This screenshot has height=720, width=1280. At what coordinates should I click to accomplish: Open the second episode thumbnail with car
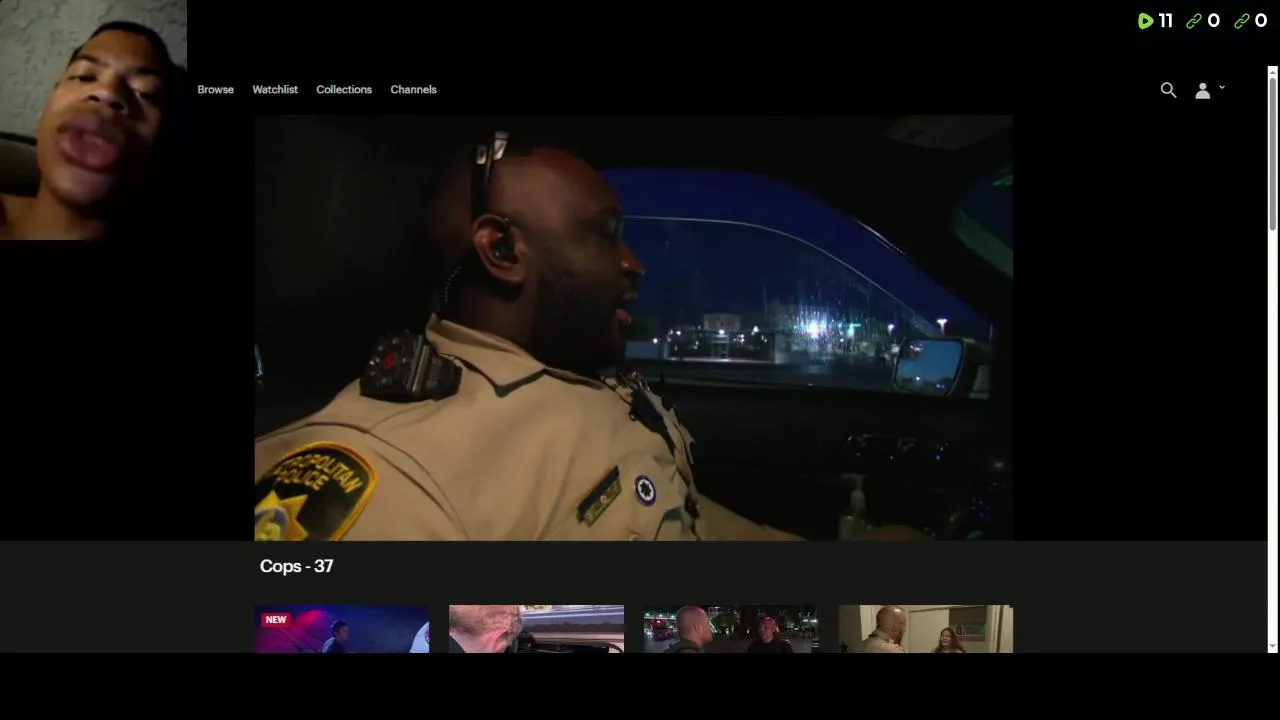click(536, 629)
